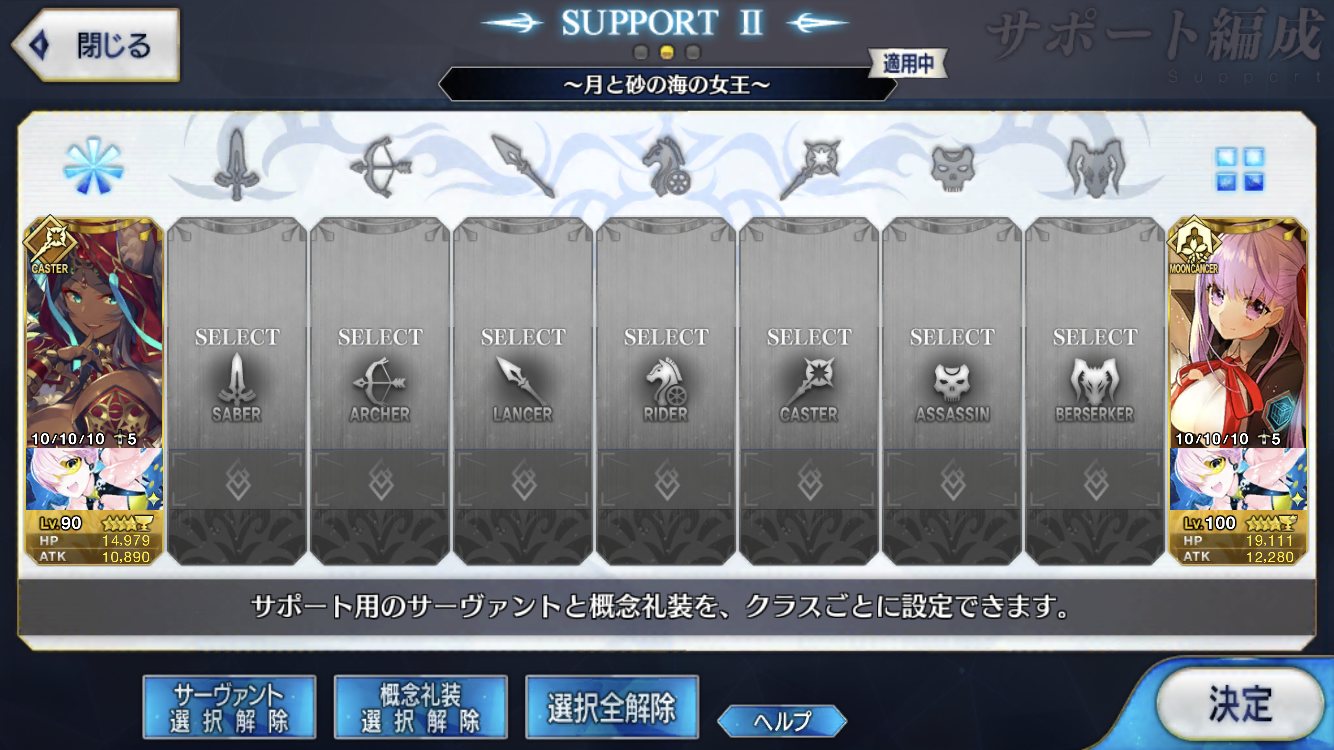Click the Caster staff class icon header
The image size is (1334, 750).
pos(809,167)
